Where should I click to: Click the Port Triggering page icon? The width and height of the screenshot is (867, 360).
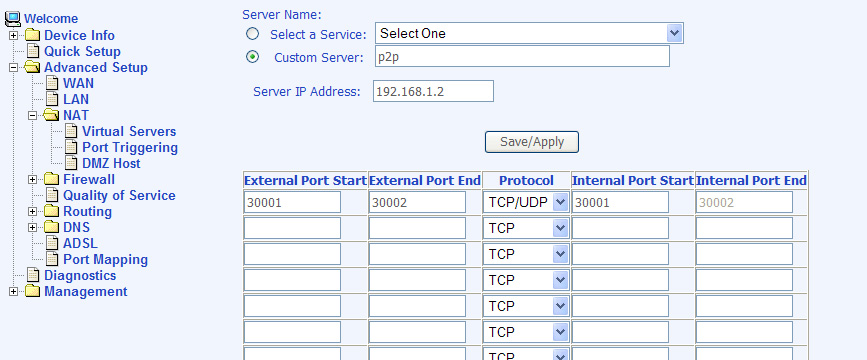71,148
